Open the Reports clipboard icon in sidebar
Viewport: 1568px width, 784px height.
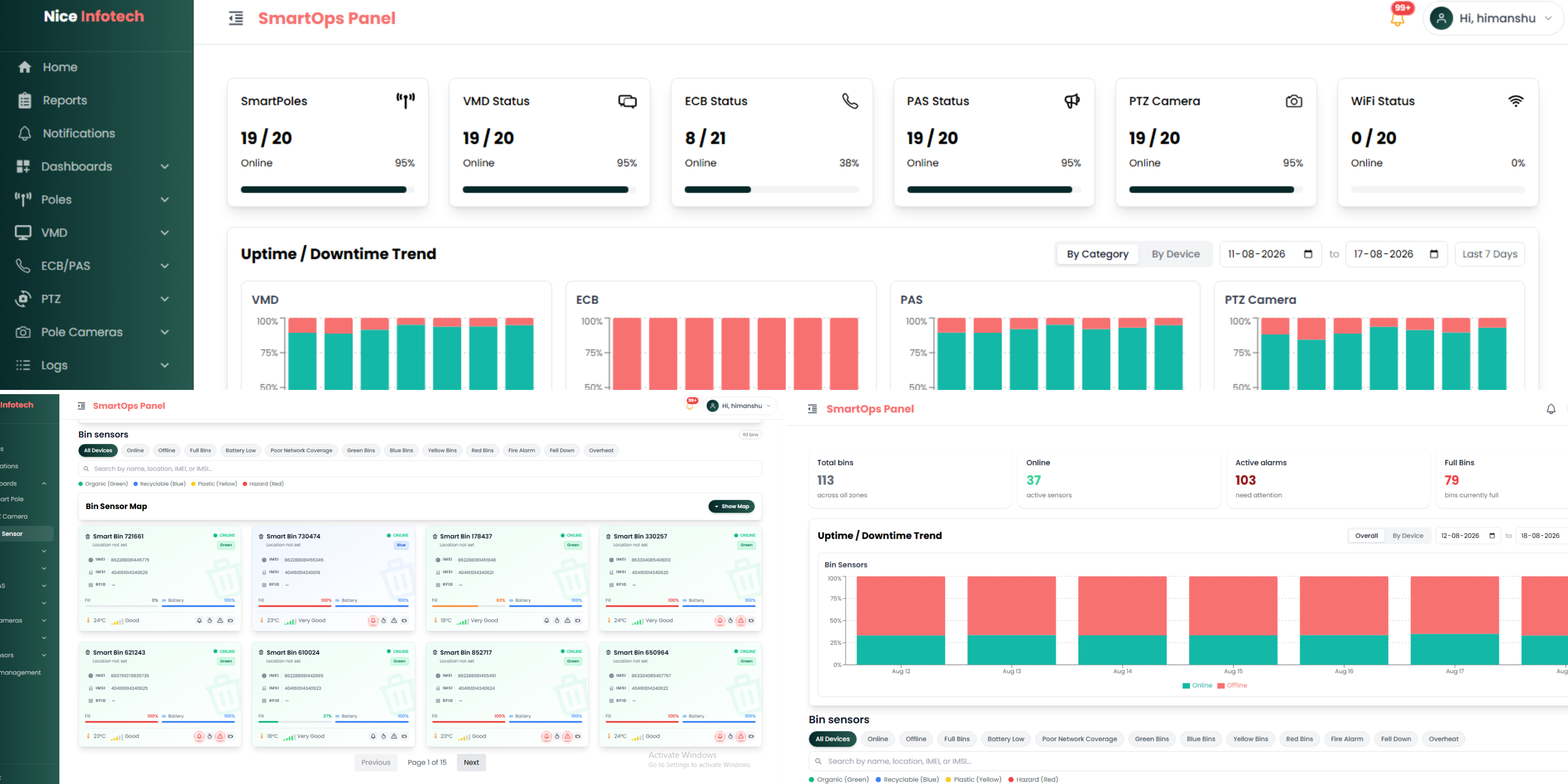[x=24, y=100]
